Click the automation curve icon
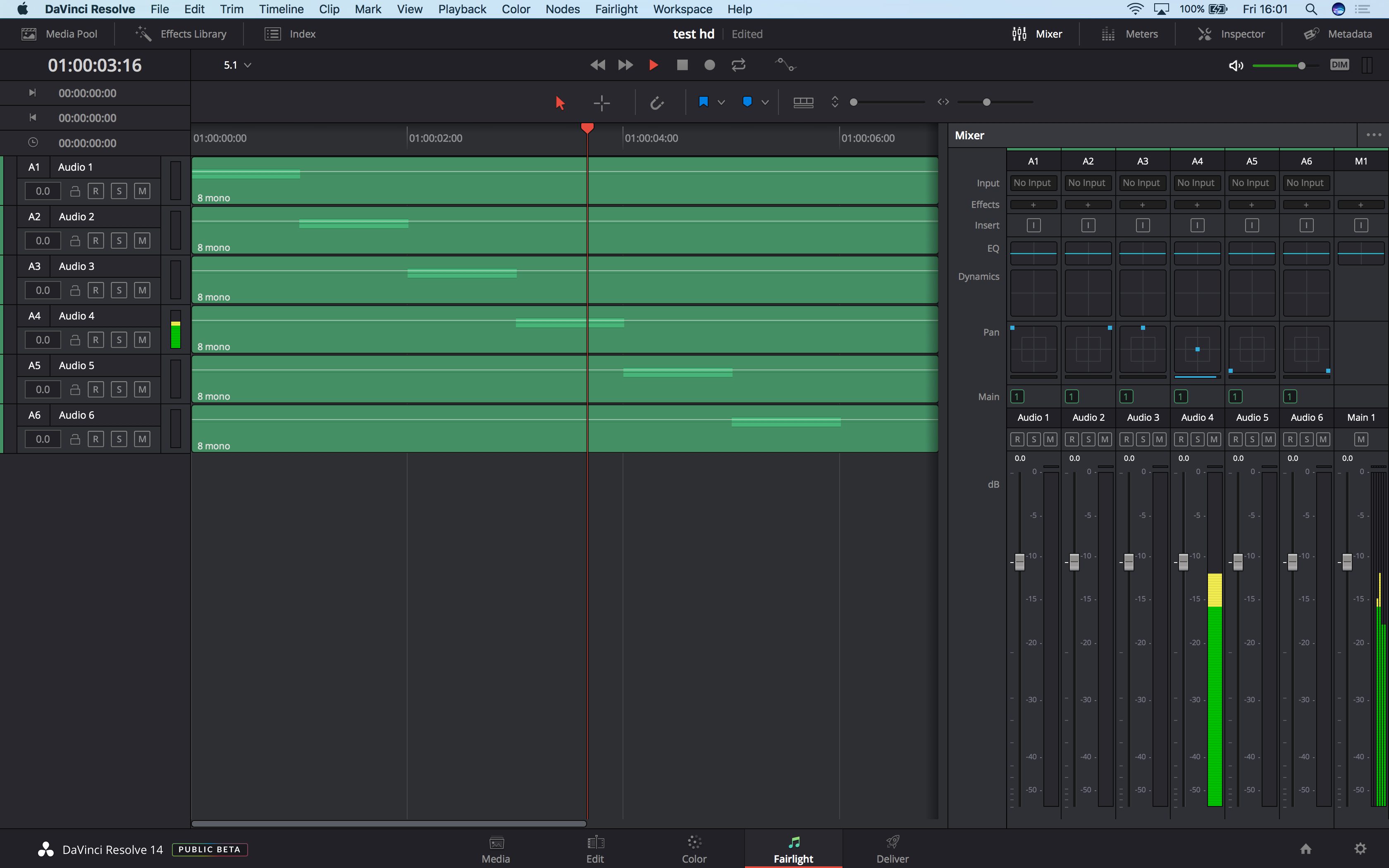The height and width of the screenshot is (868, 1389). pyautogui.click(x=785, y=64)
